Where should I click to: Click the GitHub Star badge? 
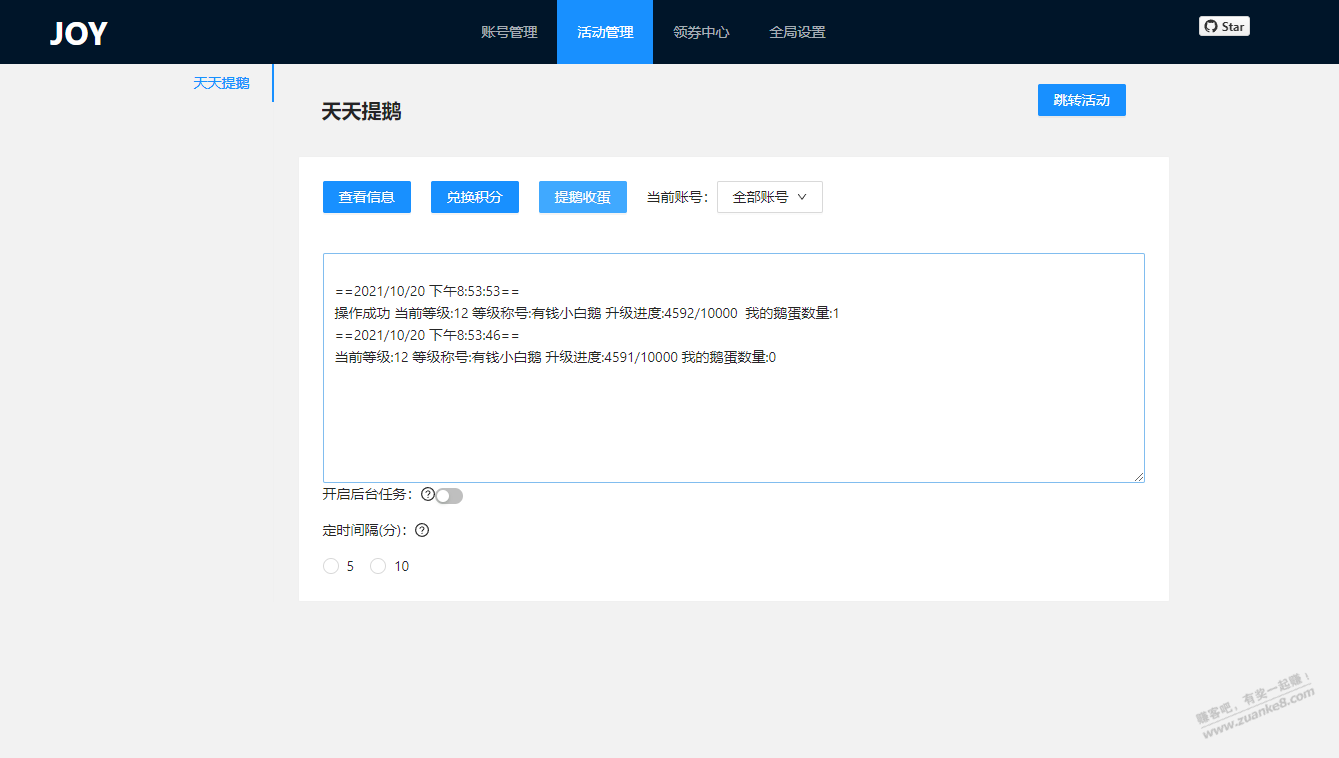pyautogui.click(x=1224, y=26)
